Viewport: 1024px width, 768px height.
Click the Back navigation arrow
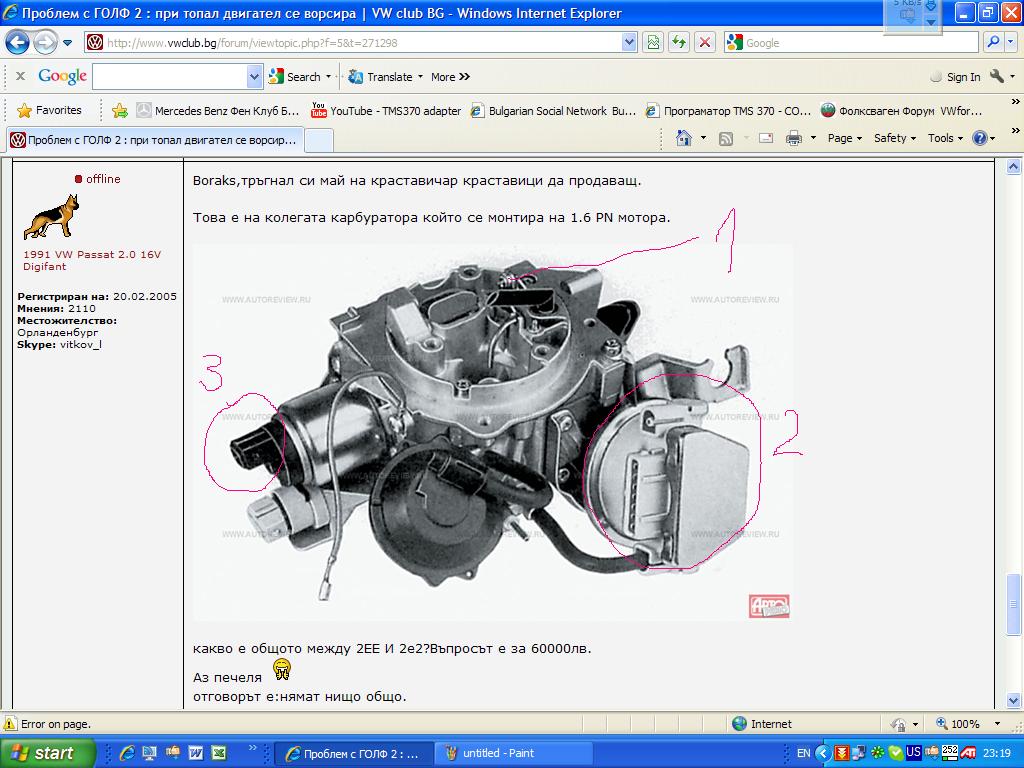point(18,43)
